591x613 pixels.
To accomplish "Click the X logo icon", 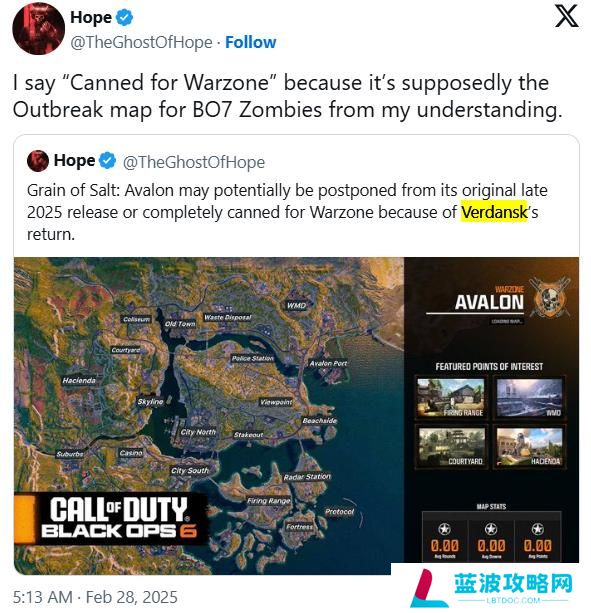I will tap(566, 17).
